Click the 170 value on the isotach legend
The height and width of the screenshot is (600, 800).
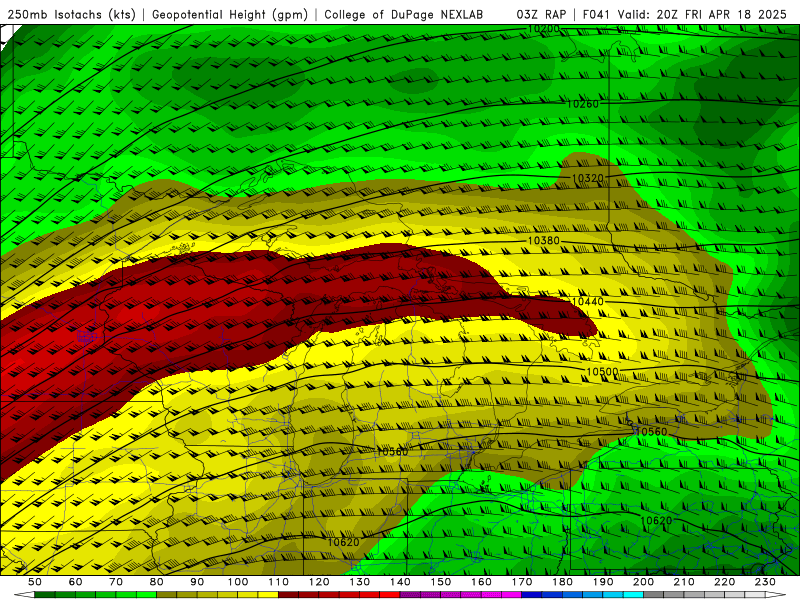522,582
